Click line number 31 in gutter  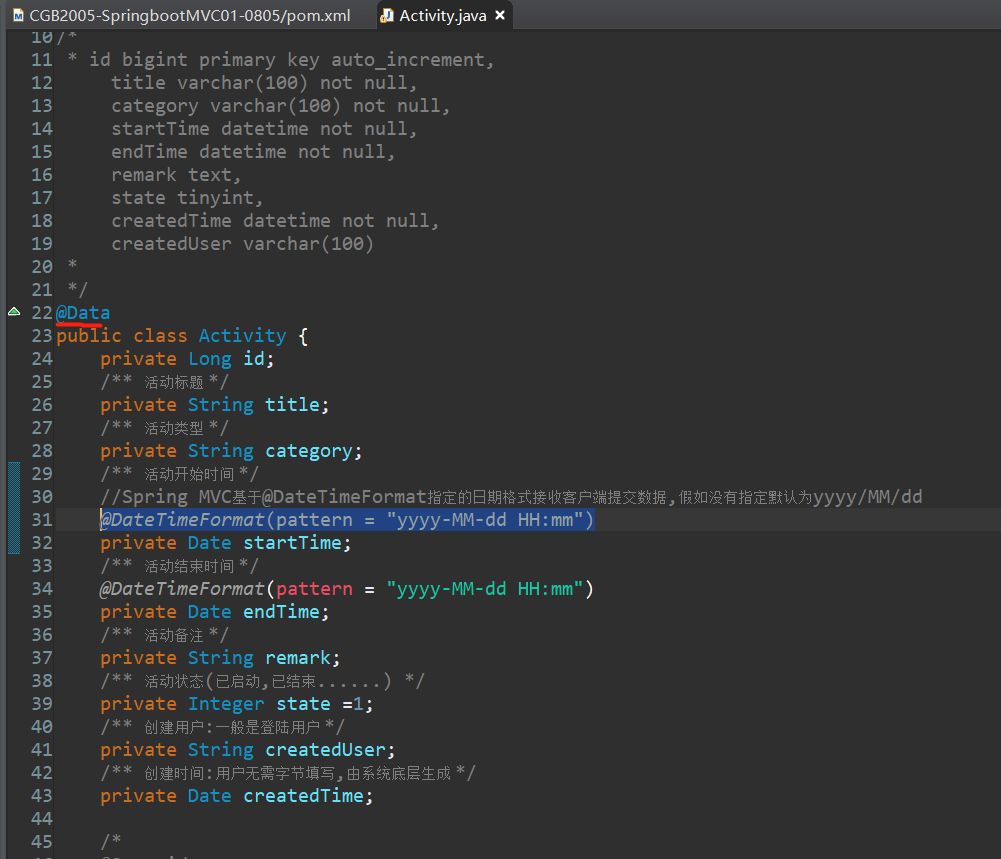pyautogui.click(x=42, y=519)
